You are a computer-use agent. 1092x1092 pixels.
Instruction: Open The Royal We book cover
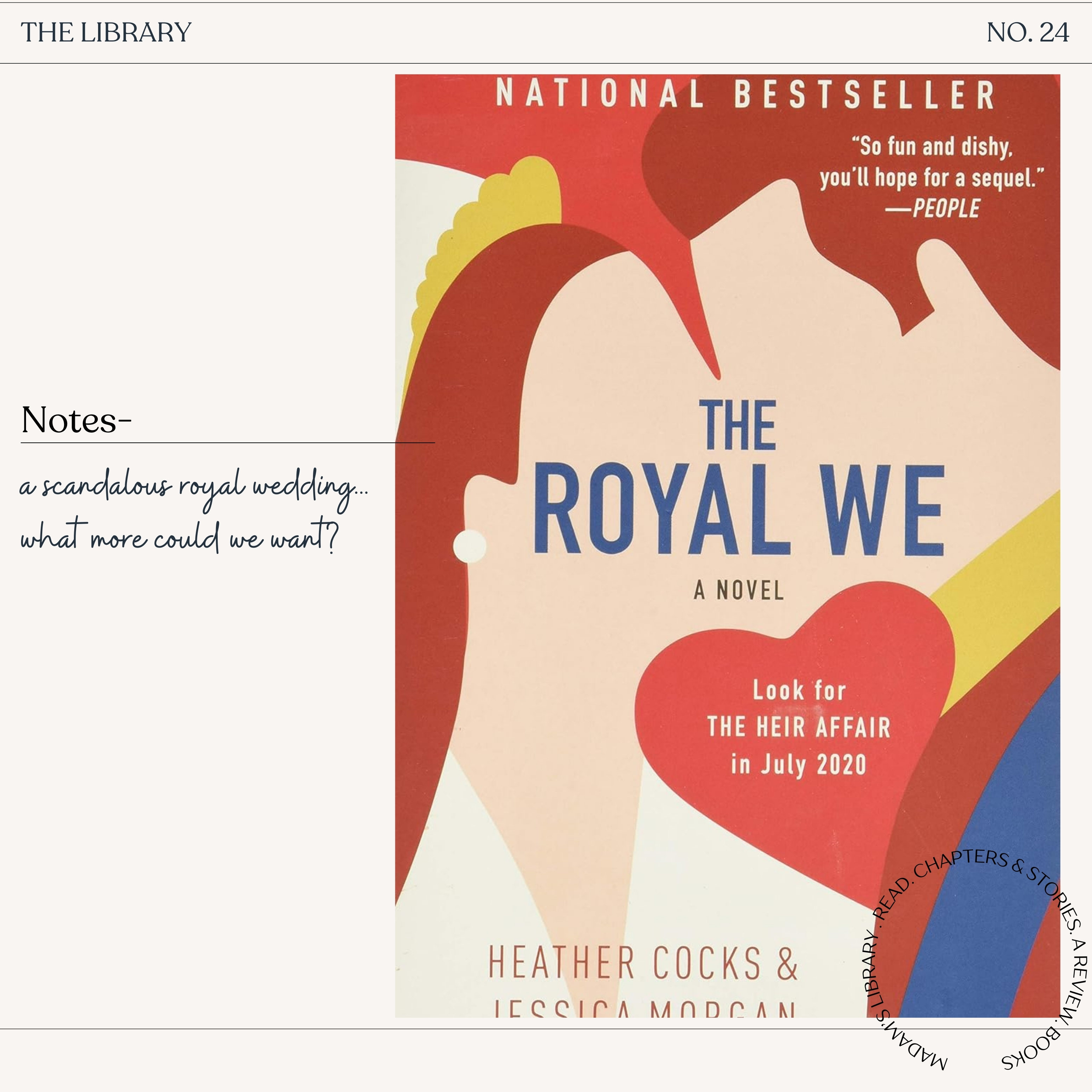pyautogui.click(x=727, y=546)
